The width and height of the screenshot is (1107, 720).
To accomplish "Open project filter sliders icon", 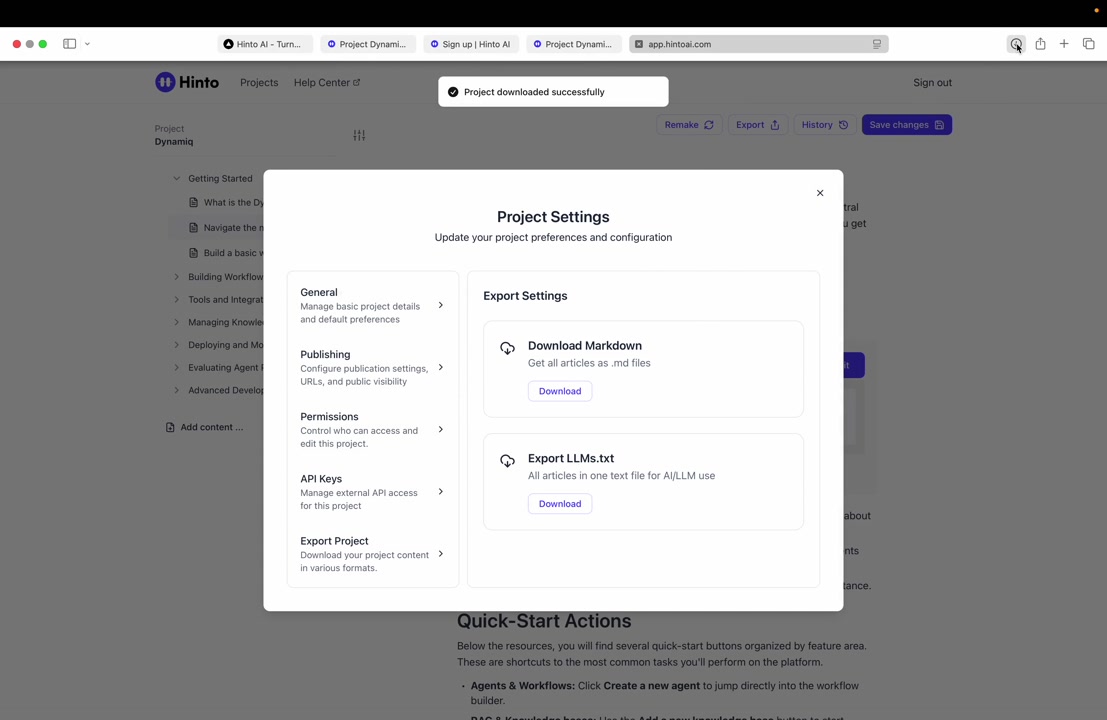I will (359, 135).
